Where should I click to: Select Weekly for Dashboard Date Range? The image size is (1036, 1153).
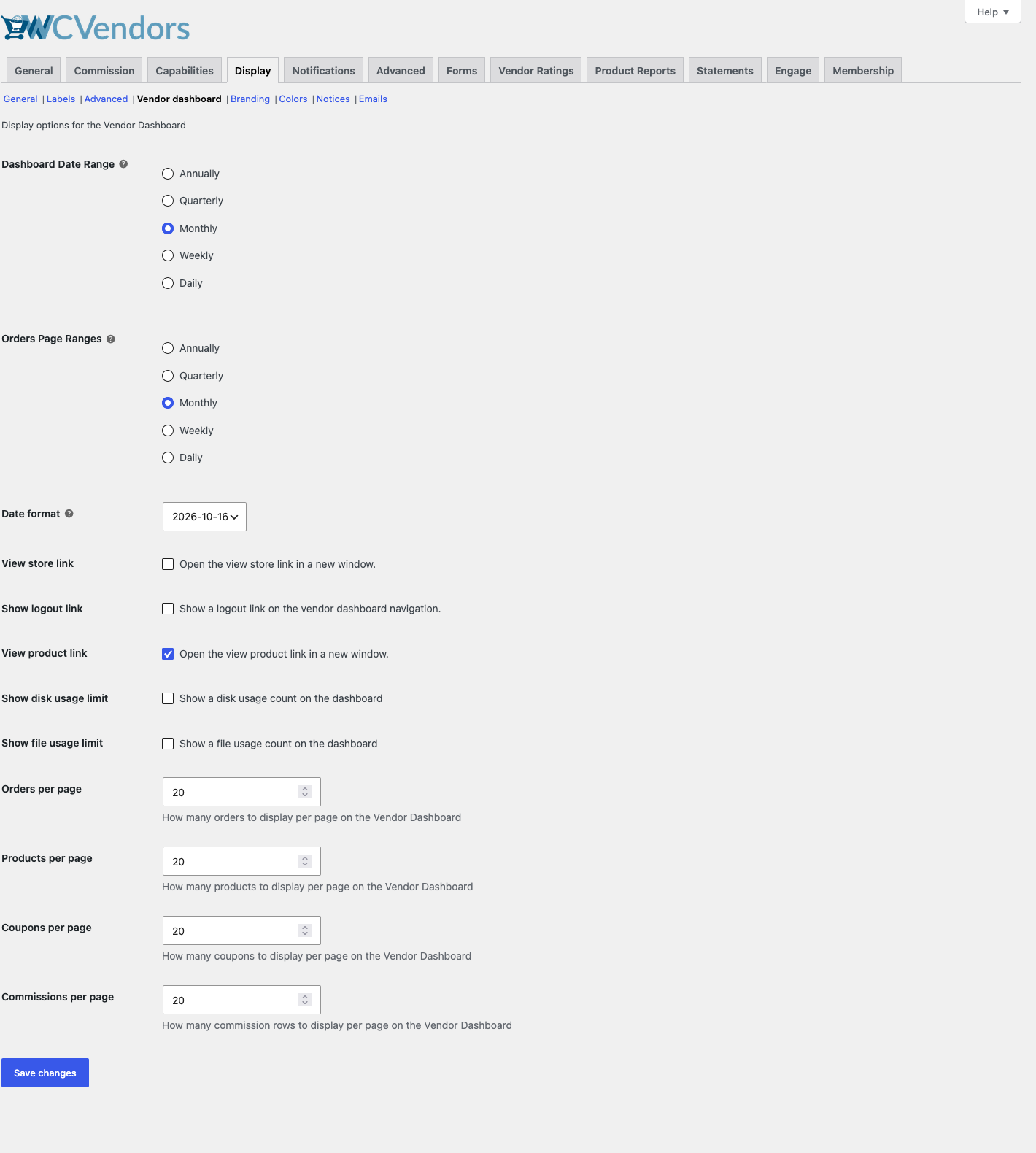click(x=168, y=255)
